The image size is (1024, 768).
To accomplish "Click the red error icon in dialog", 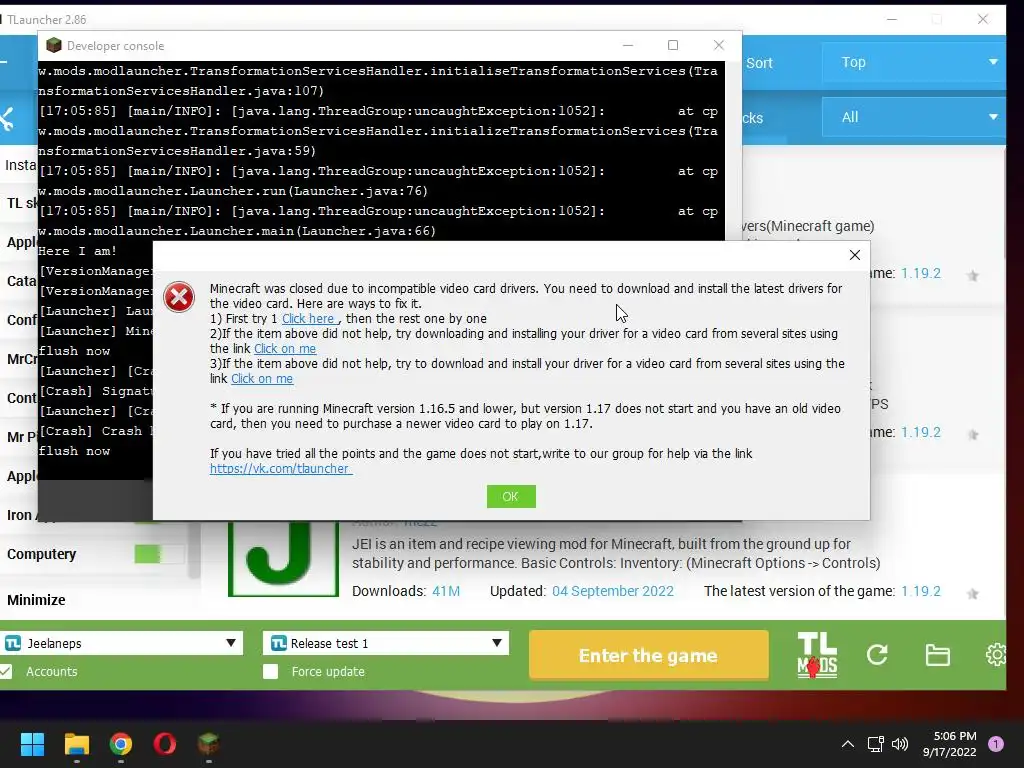I will point(179,298).
